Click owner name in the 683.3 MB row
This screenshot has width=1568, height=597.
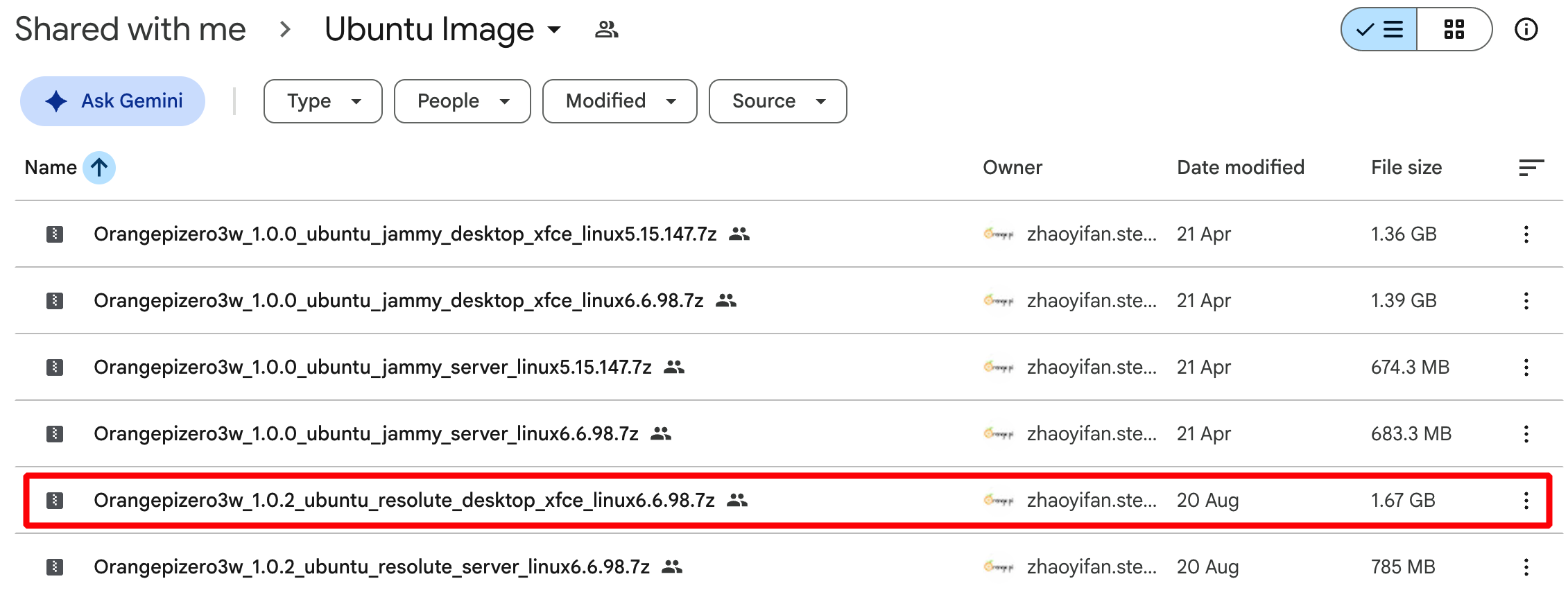coord(1092,434)
